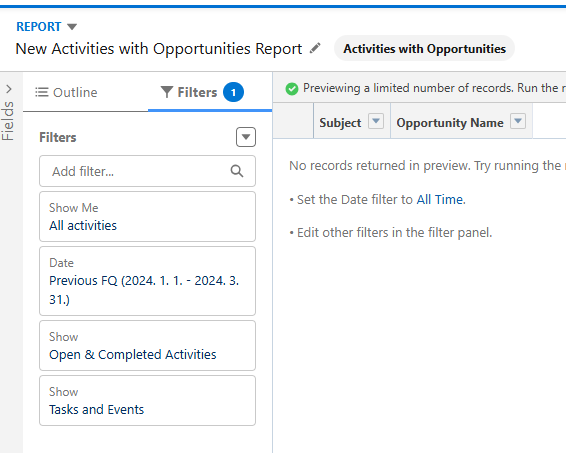This screenshot has height=453, width=566.
Task: Click the search magnifier in Add filter
Action: [x=237, y=171]
